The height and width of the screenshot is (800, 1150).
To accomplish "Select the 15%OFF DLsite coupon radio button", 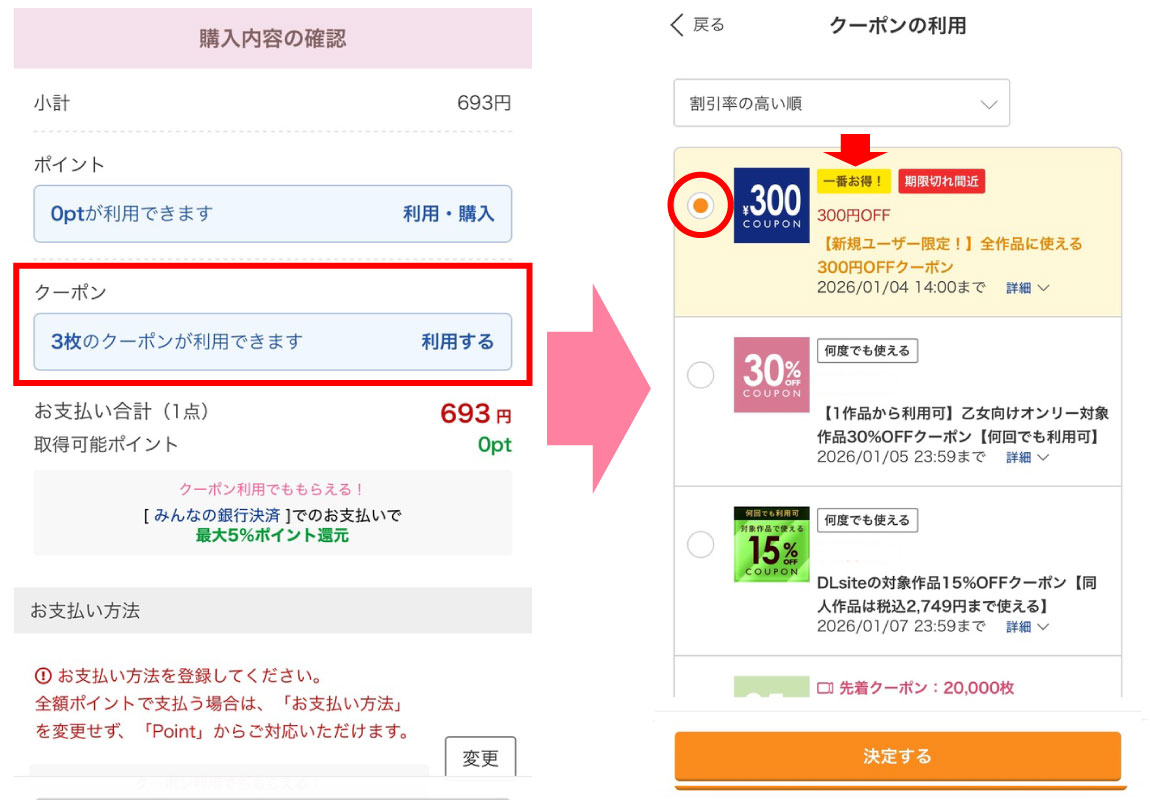I will coord(701,544).
